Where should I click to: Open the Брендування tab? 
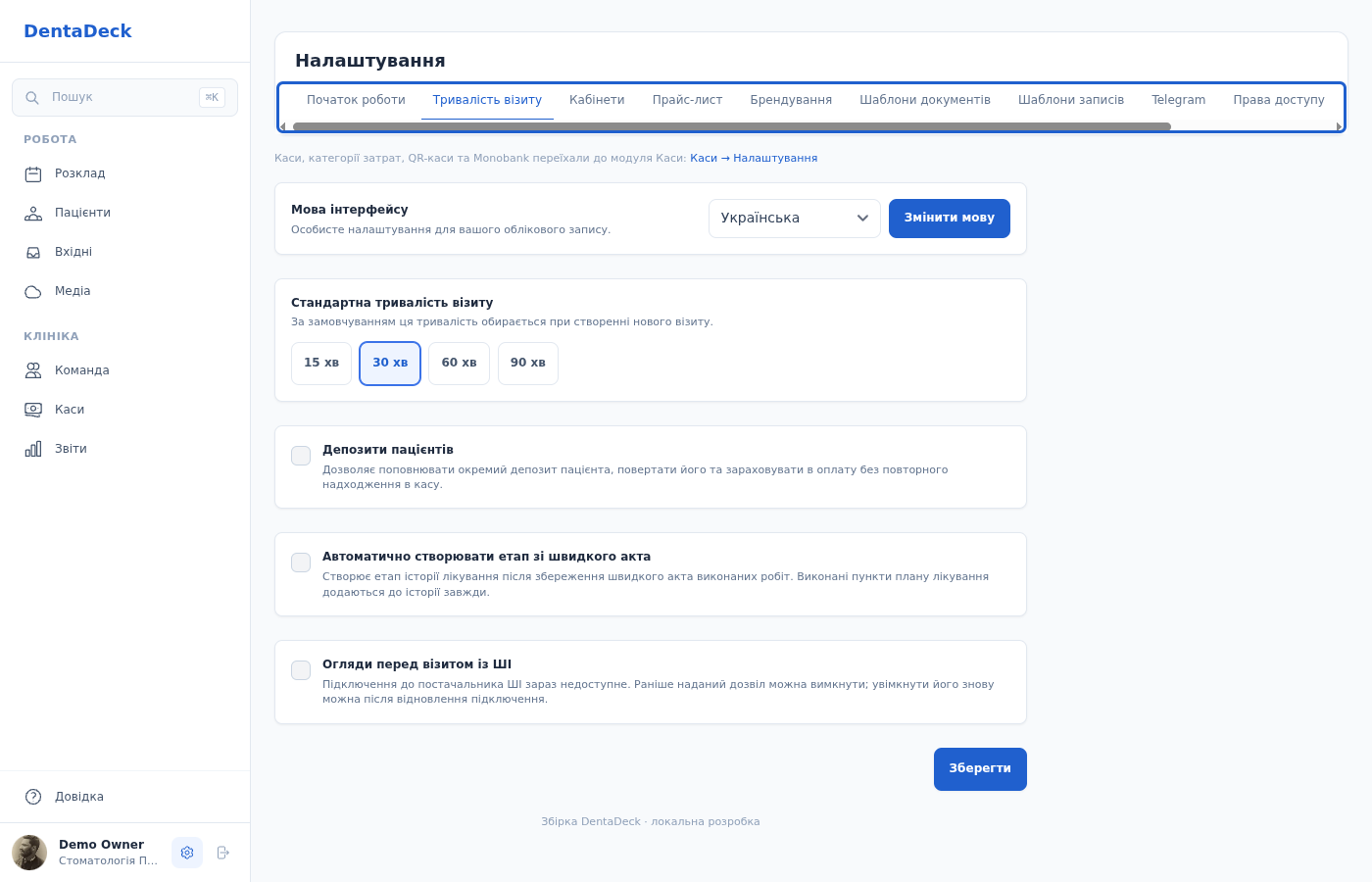pos(791,100)
